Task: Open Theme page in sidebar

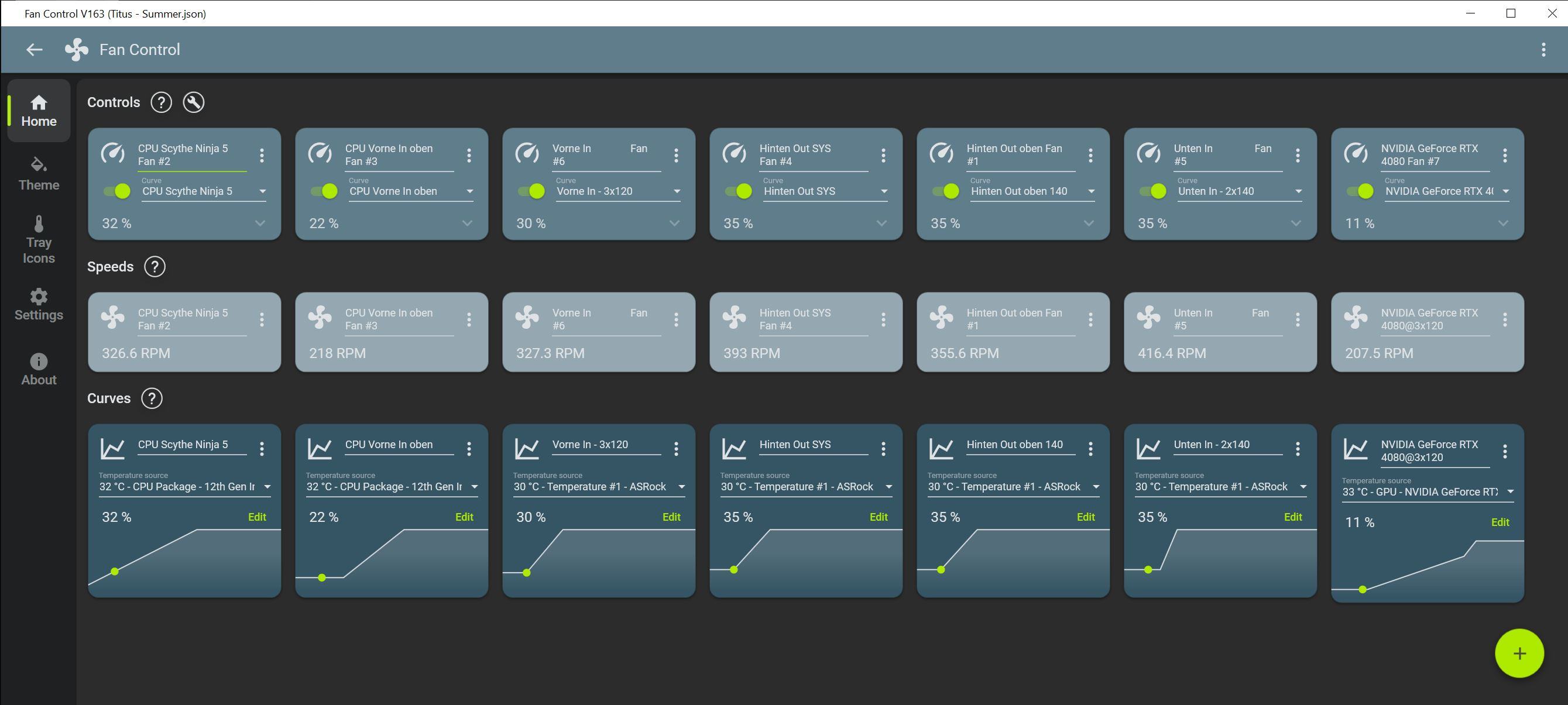Action: coord(39,174)
